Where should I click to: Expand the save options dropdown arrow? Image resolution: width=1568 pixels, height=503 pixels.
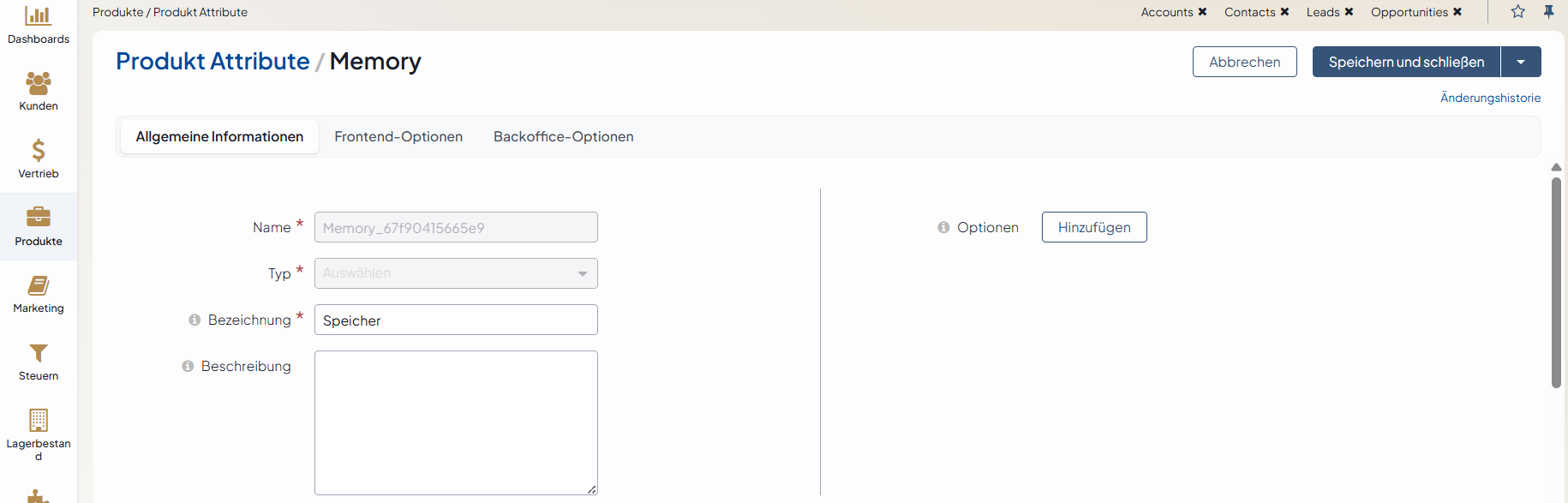pos(1521,62)
